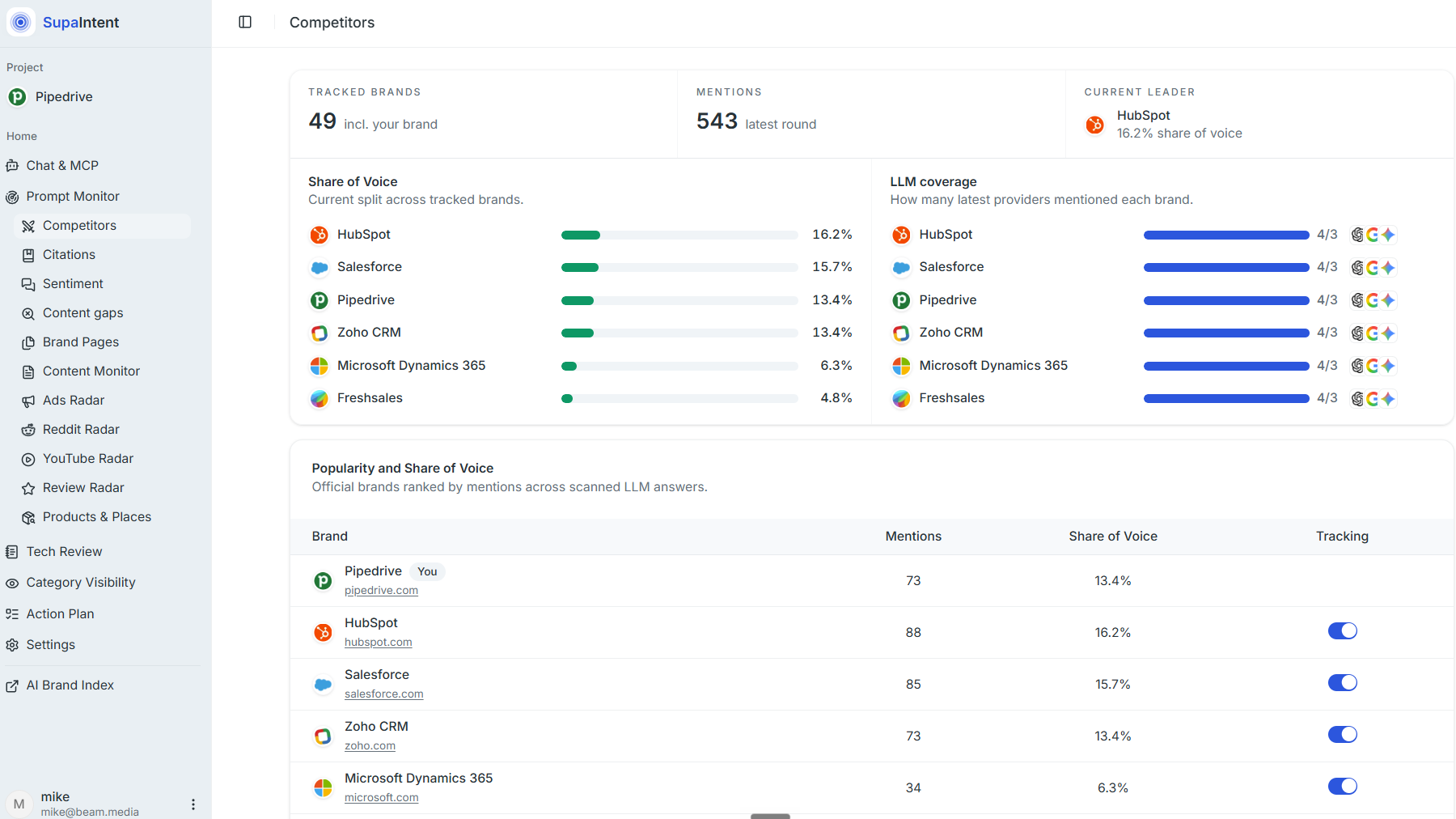The width and height of the screenshot is (1456, 819).
Task: Click the SupaIntent logo icon
Action: 21,22
